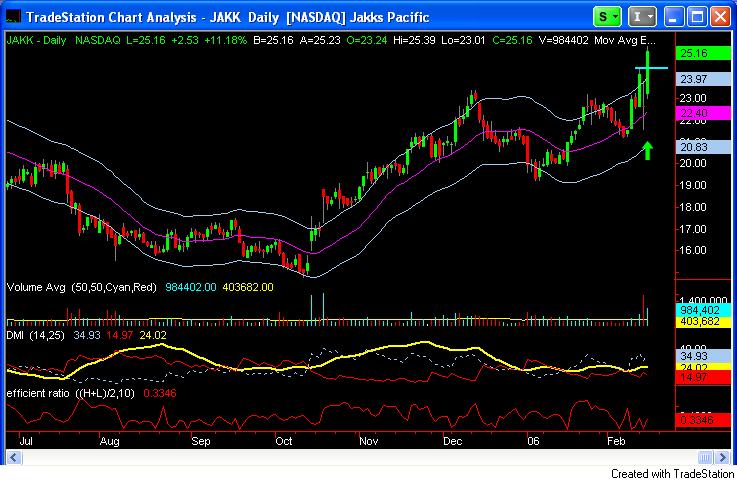The image size is (737, 480).
Task: Click the 'Created with TradeStation' caption
Action: pyautogui.click(x=672, y=473)
